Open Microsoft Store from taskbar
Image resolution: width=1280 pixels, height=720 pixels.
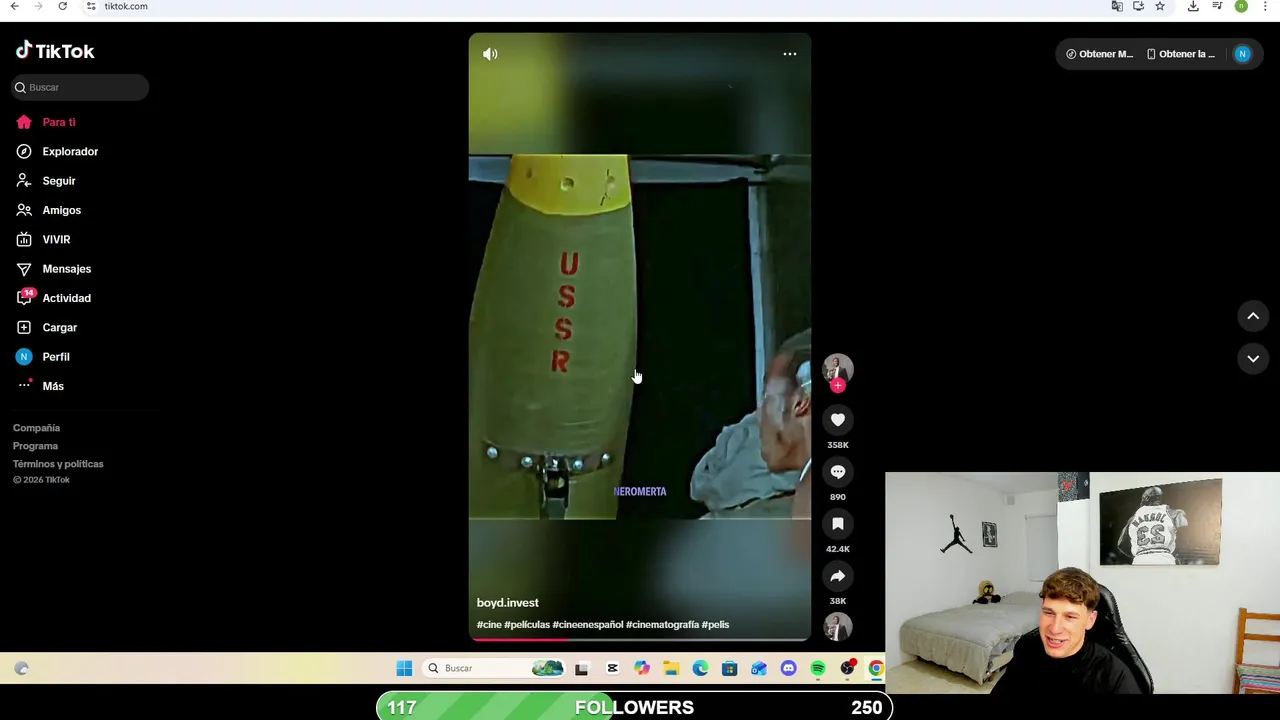pos(729,668)
